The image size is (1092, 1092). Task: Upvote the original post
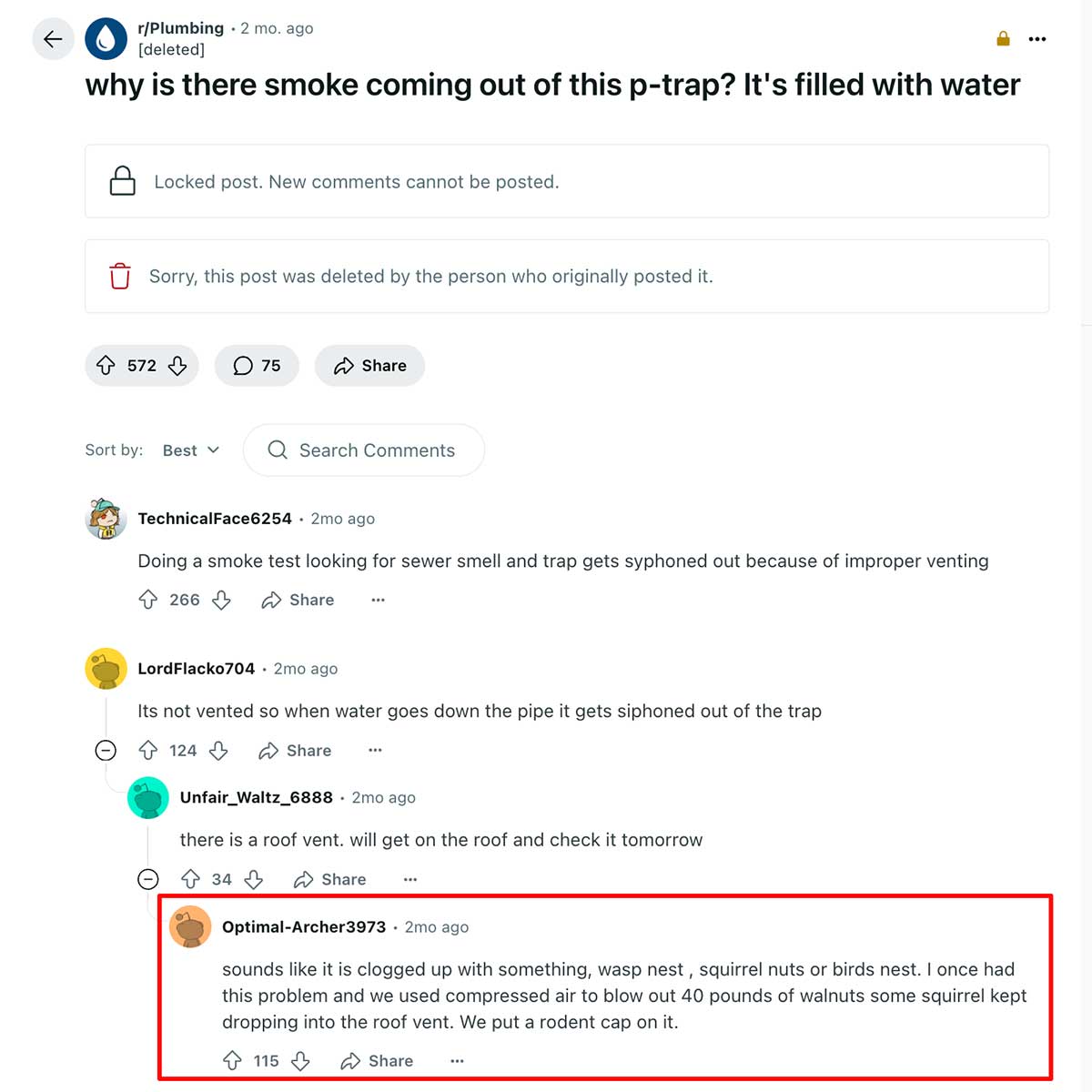pos(105,365)
